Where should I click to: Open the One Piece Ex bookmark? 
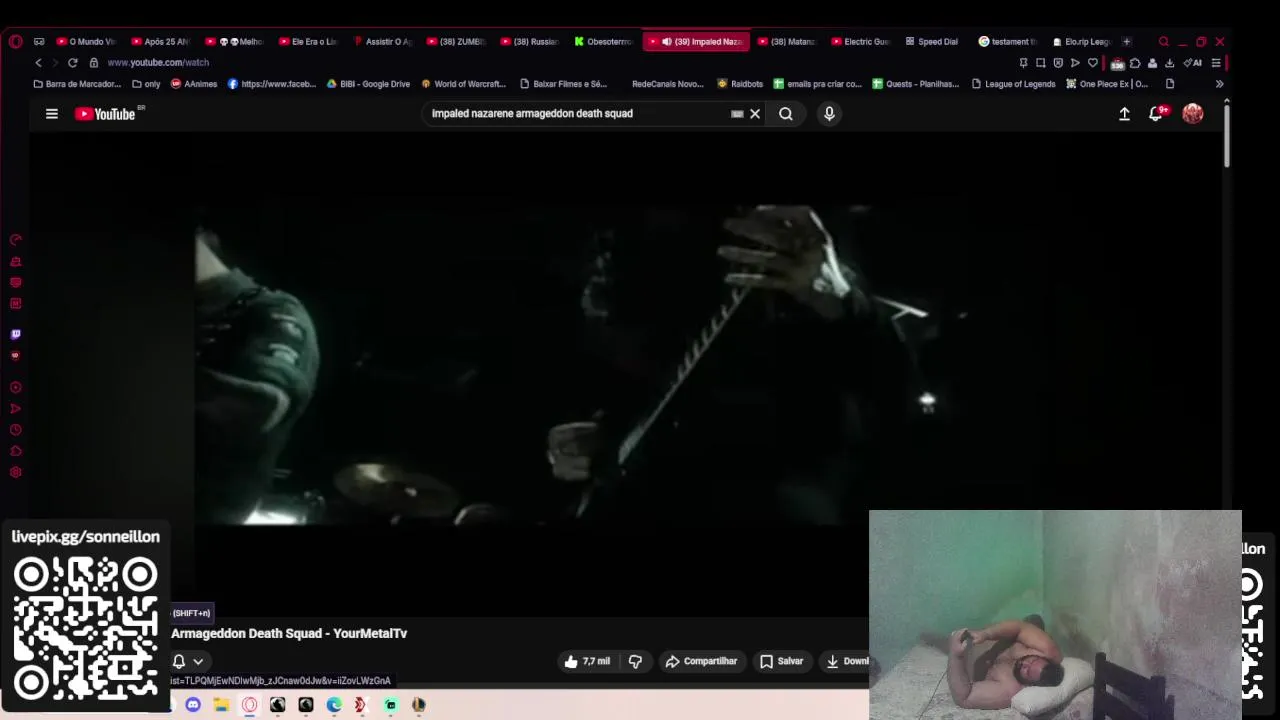(x=1107, y=84)
